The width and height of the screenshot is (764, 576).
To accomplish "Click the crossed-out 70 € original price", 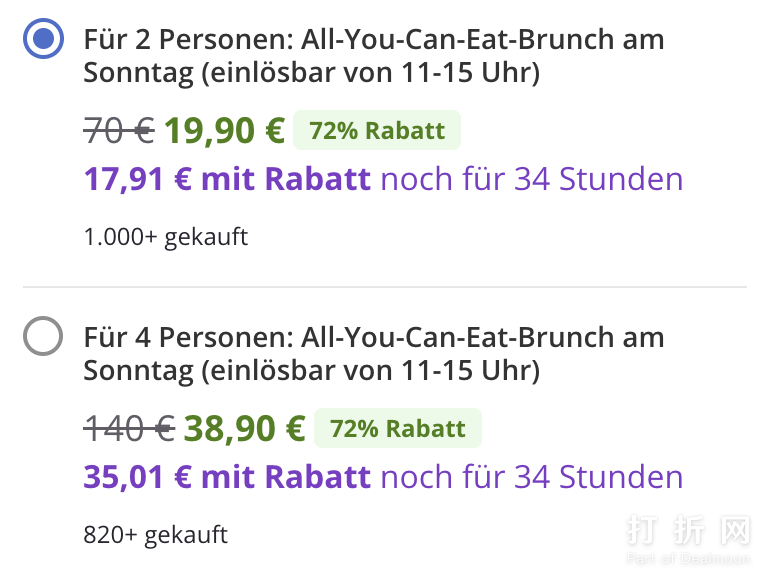I will (x=118, y=130).
